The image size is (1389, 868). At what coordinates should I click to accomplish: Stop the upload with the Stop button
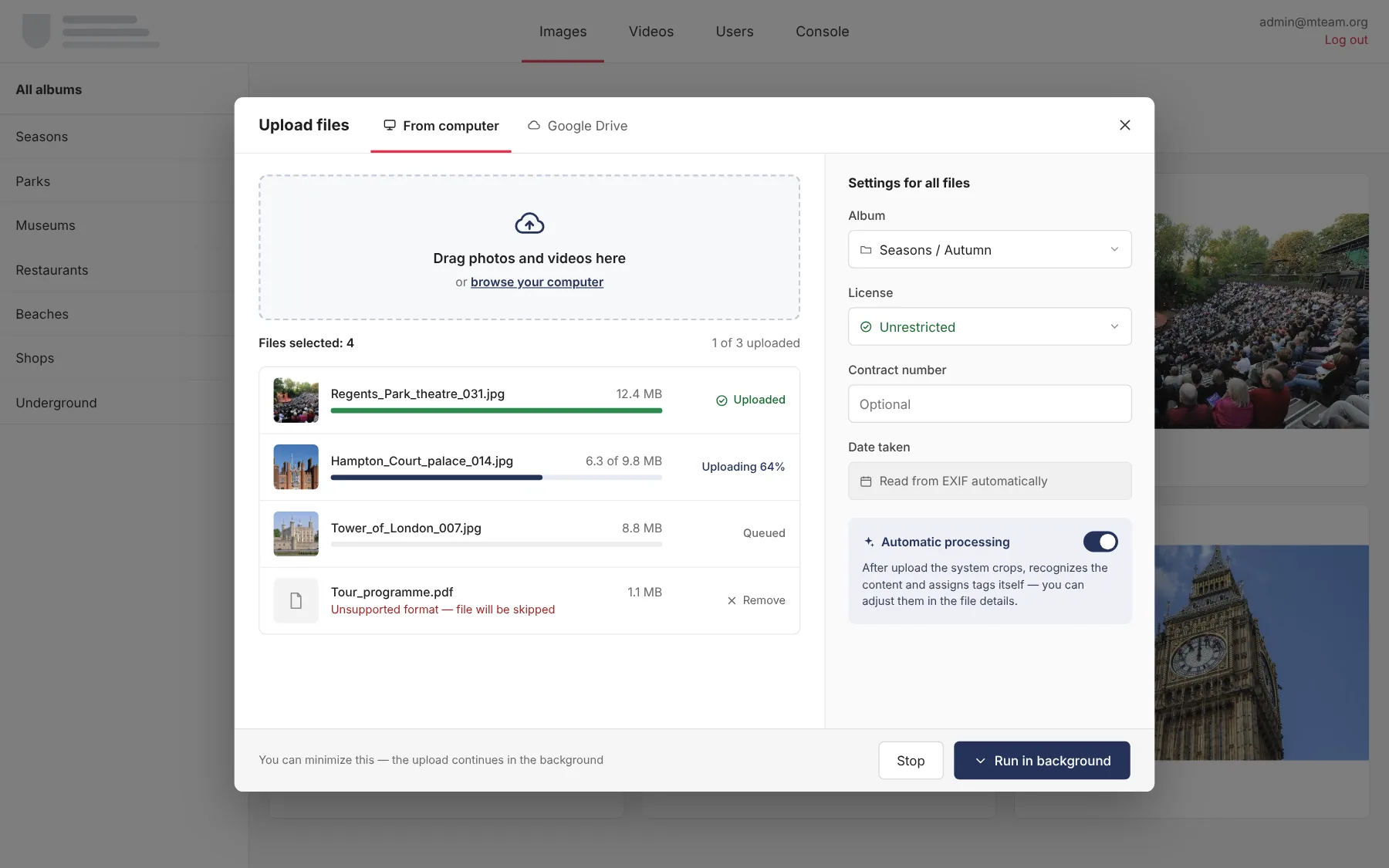click(911, 761)
